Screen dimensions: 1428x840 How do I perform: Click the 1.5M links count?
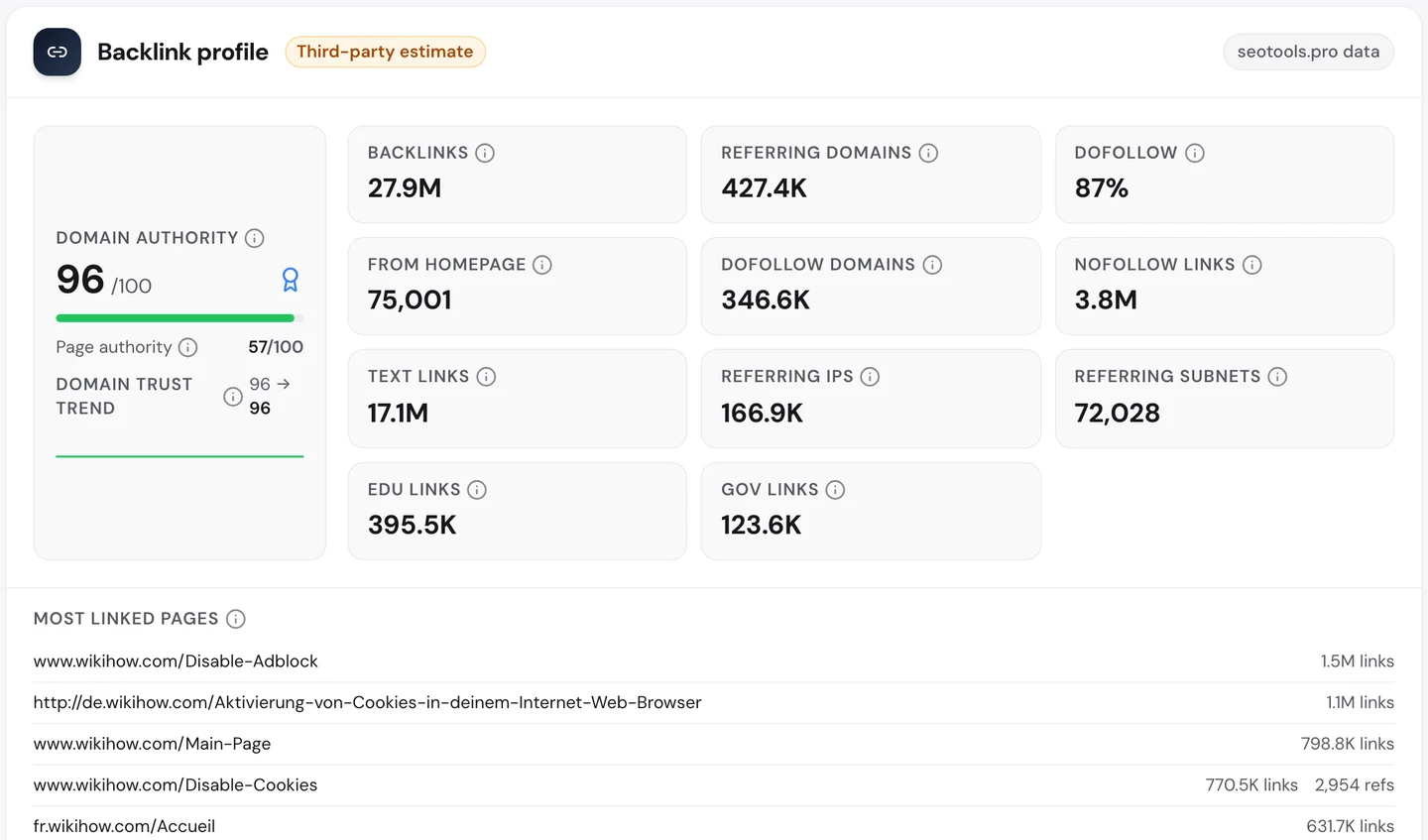click(1358, 661)
